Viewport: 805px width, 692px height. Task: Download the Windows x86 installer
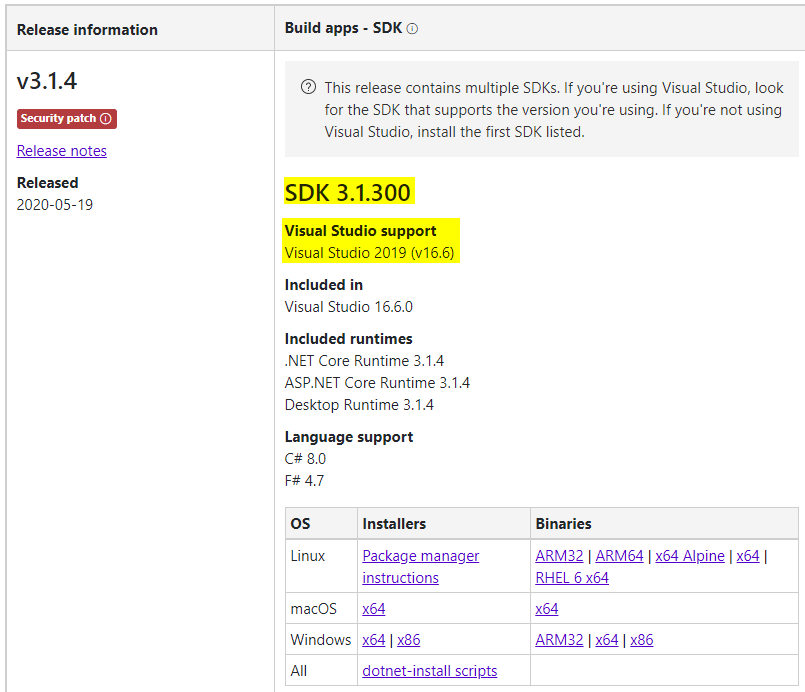click(408, 639)
